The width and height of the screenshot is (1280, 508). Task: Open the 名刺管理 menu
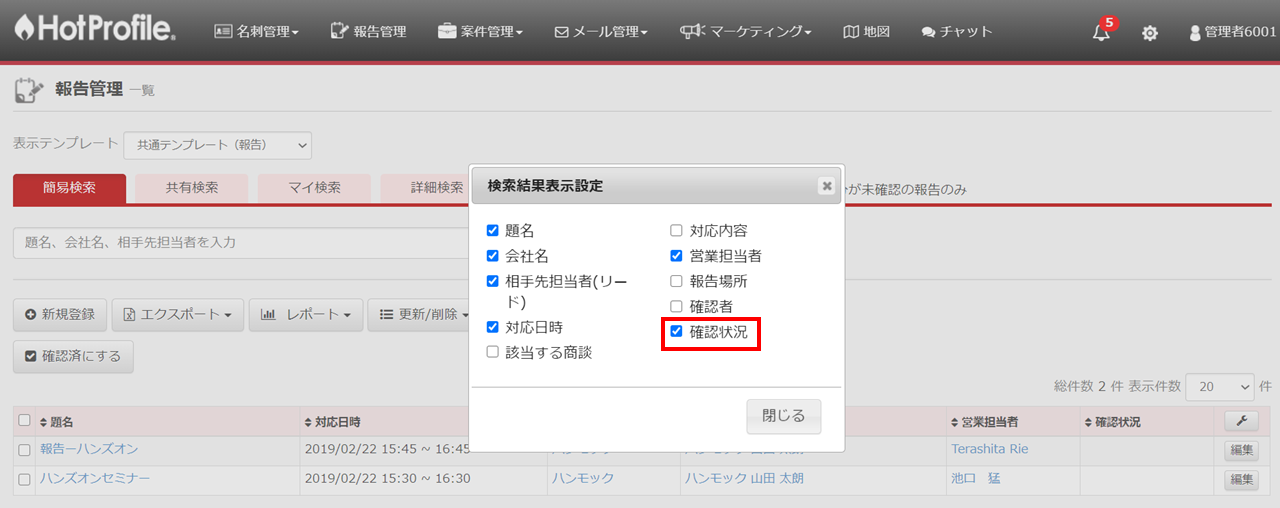(x=257, y=31)
